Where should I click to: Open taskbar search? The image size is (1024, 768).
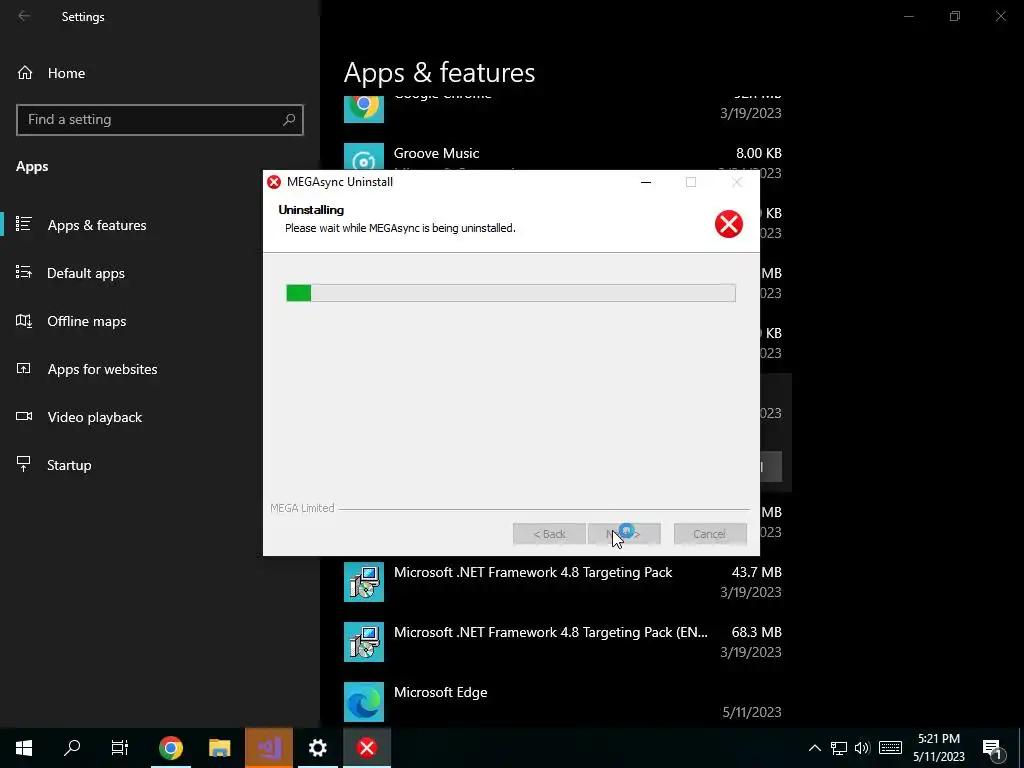(x=72, y=748)
